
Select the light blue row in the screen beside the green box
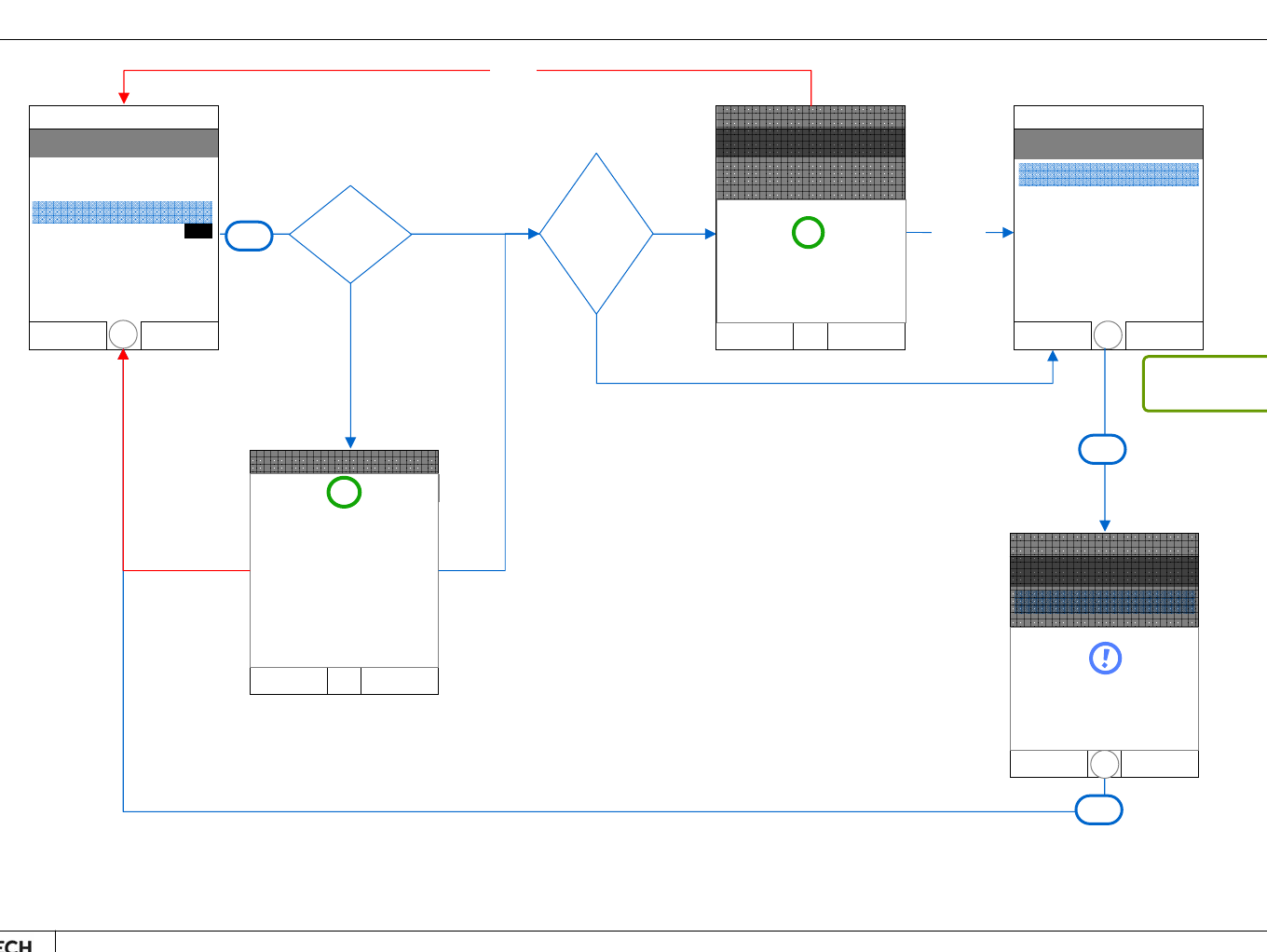[x=1109, y=174]
